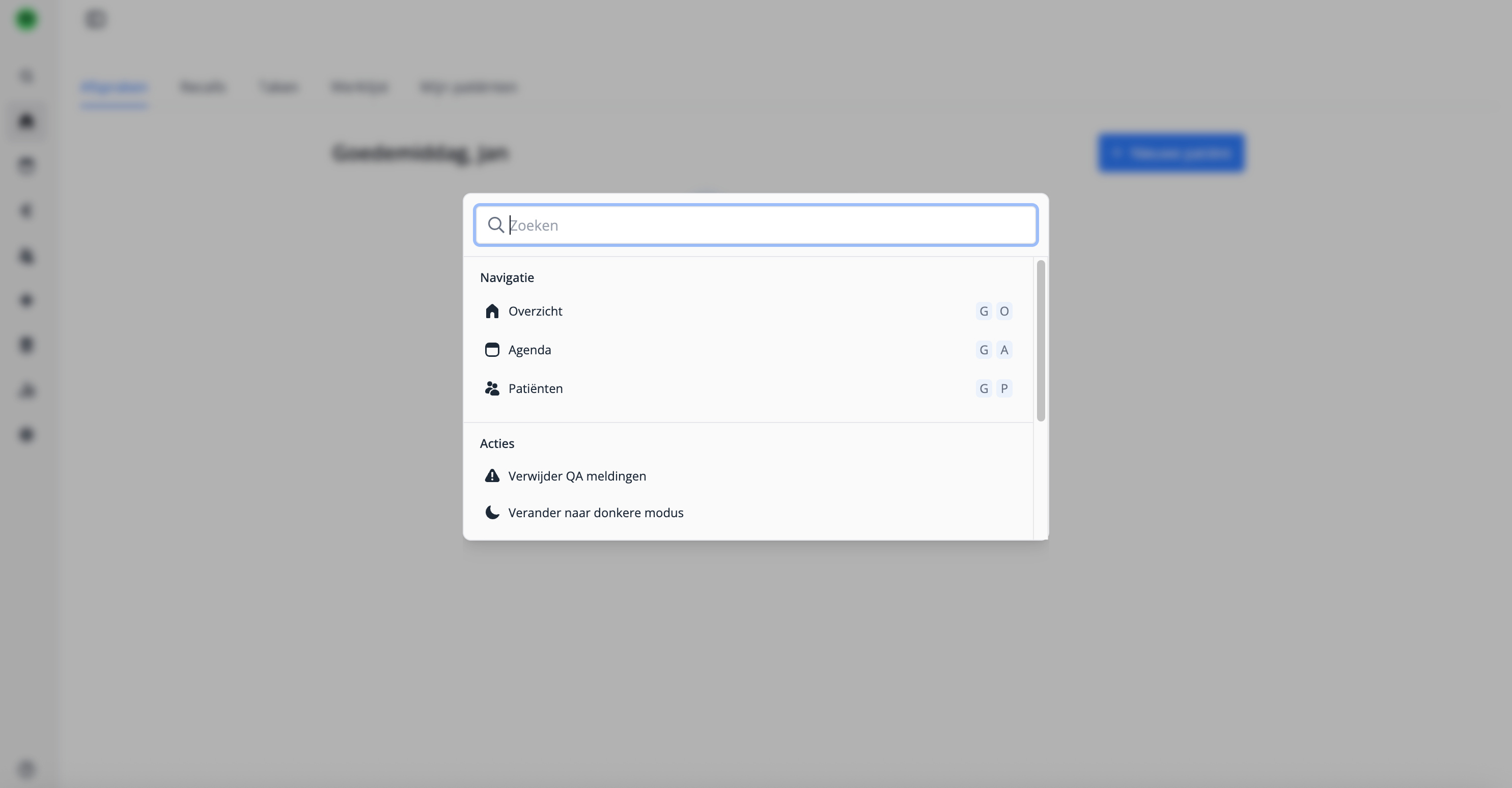Open Overzicht from the Navigatie list
The height and width of the screenshot is (788, 1512).
tap(535, 311)
